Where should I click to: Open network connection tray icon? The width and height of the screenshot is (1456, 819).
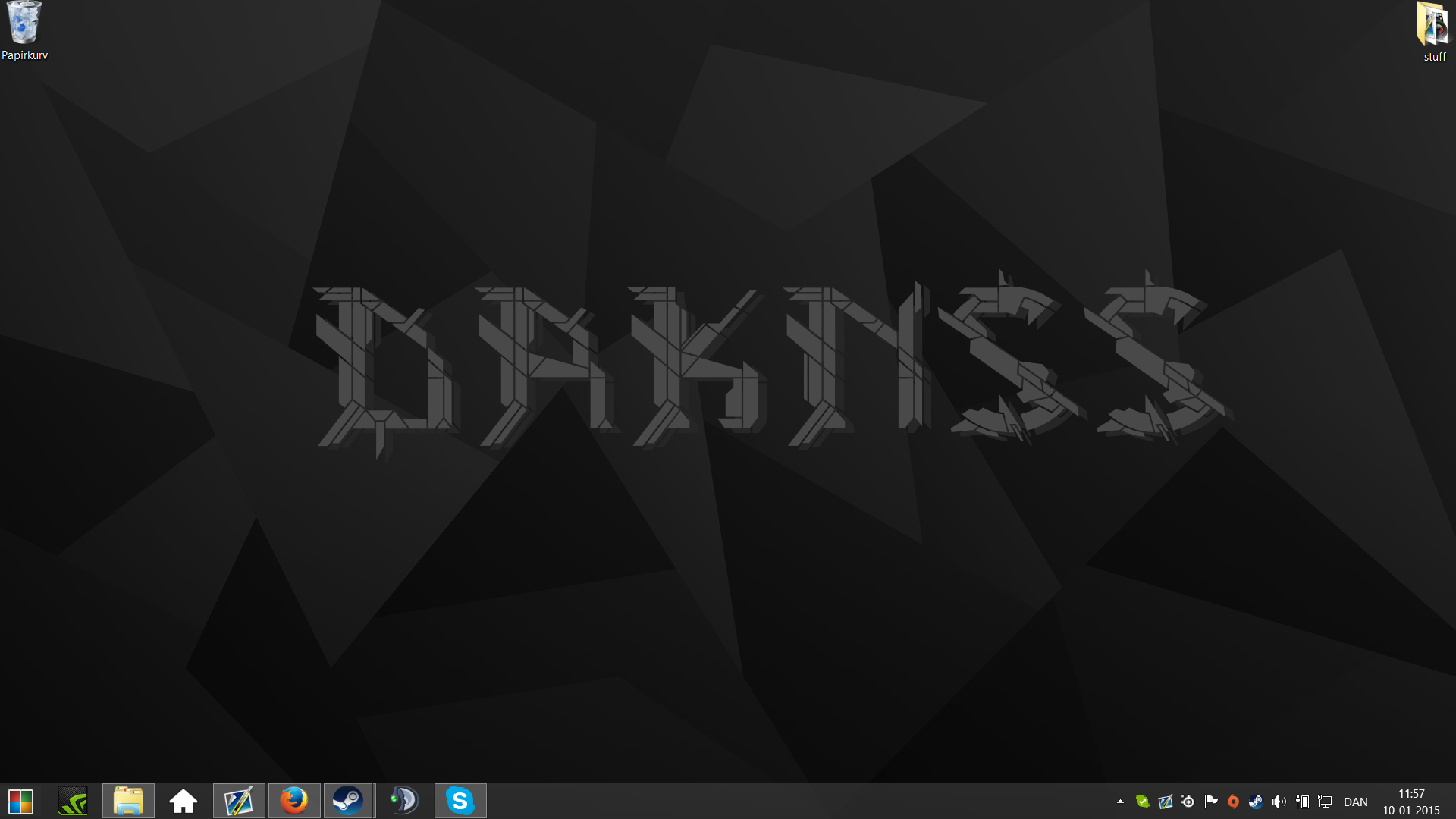tap(1325, 802)
